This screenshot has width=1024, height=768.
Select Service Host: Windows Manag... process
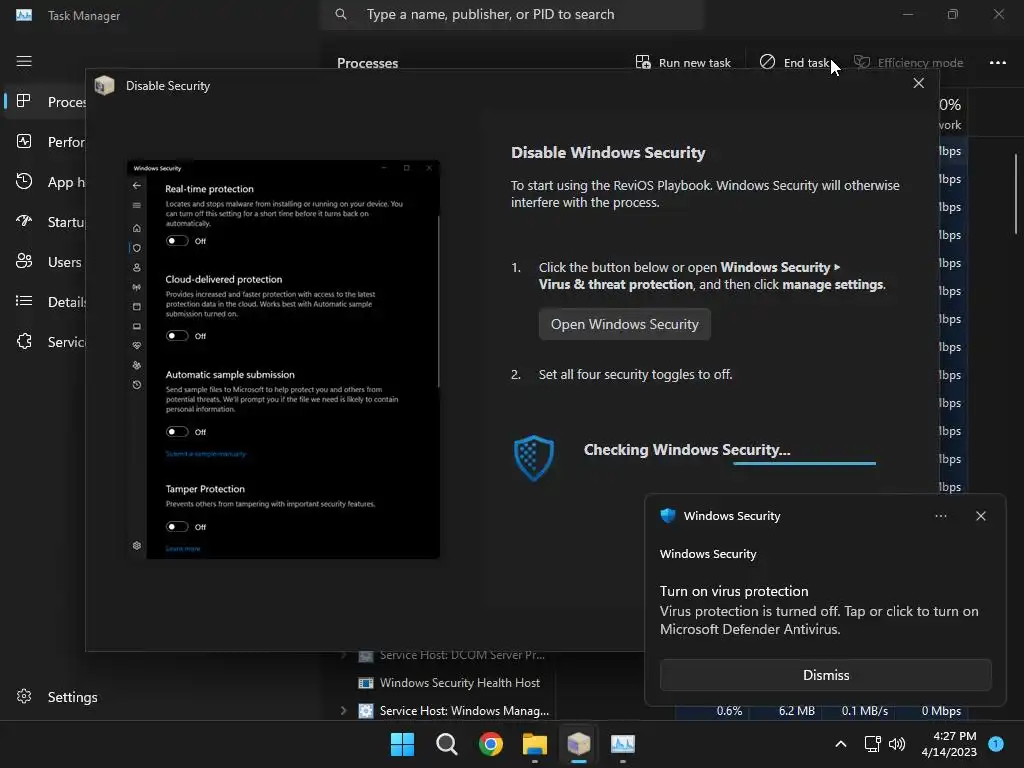click(x=464, y=711)
